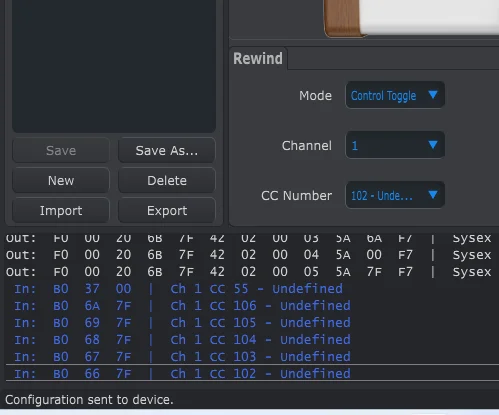
Task: Click the Mode dropdown arrow icon
Action: coord(433,95)
